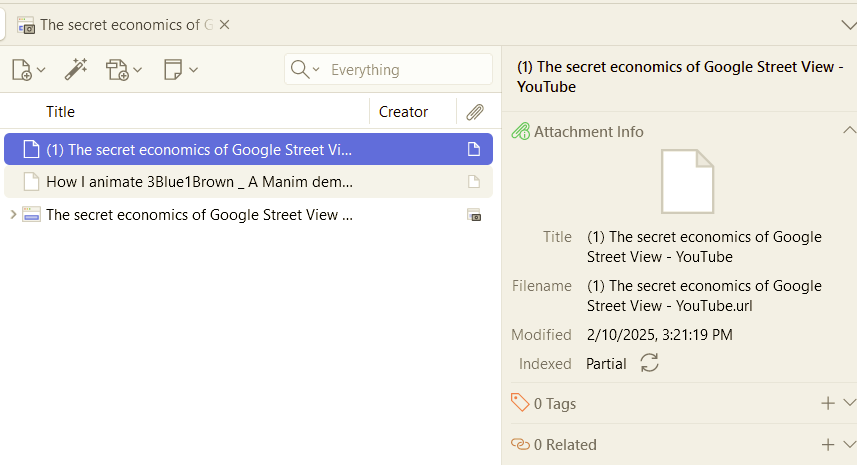Edit the Title field in Attachment Info
The width and height of the screenshot is (857, 465).
704,246
